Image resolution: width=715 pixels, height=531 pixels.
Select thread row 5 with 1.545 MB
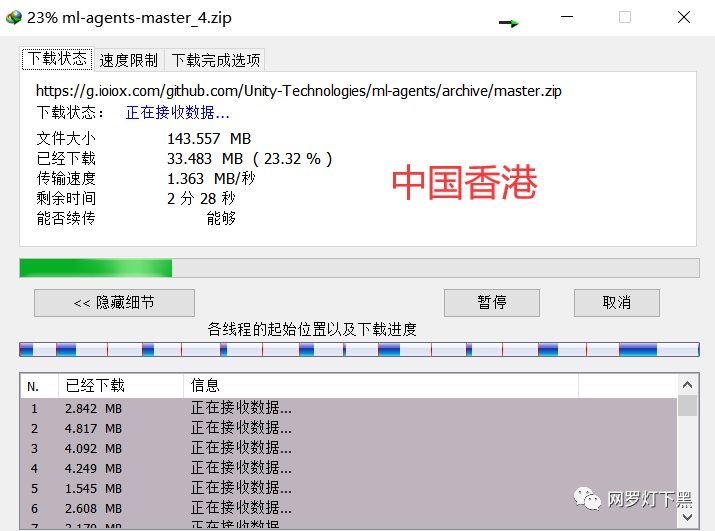click(x=349, y=489)
